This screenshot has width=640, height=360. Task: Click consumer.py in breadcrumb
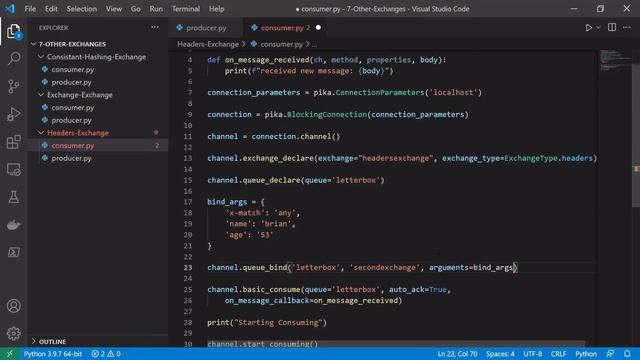pyautogui.click(x=282, y=44)
